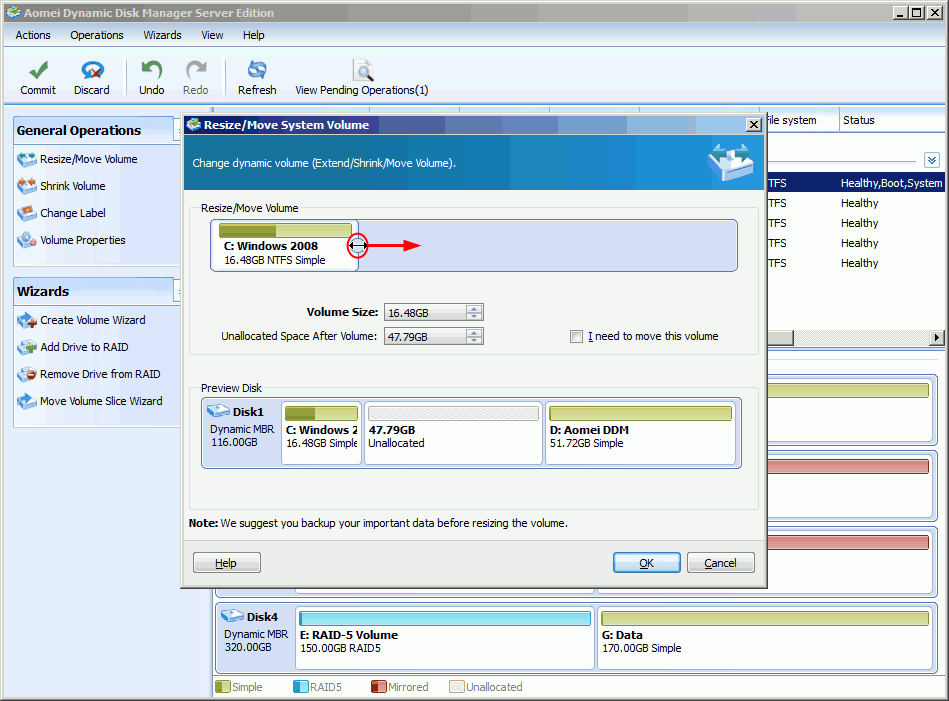The image size is (949, 701).
Task: Select D: Aomei DDM partition in preview
Action: pyautogui.click(x=640, y=433)
